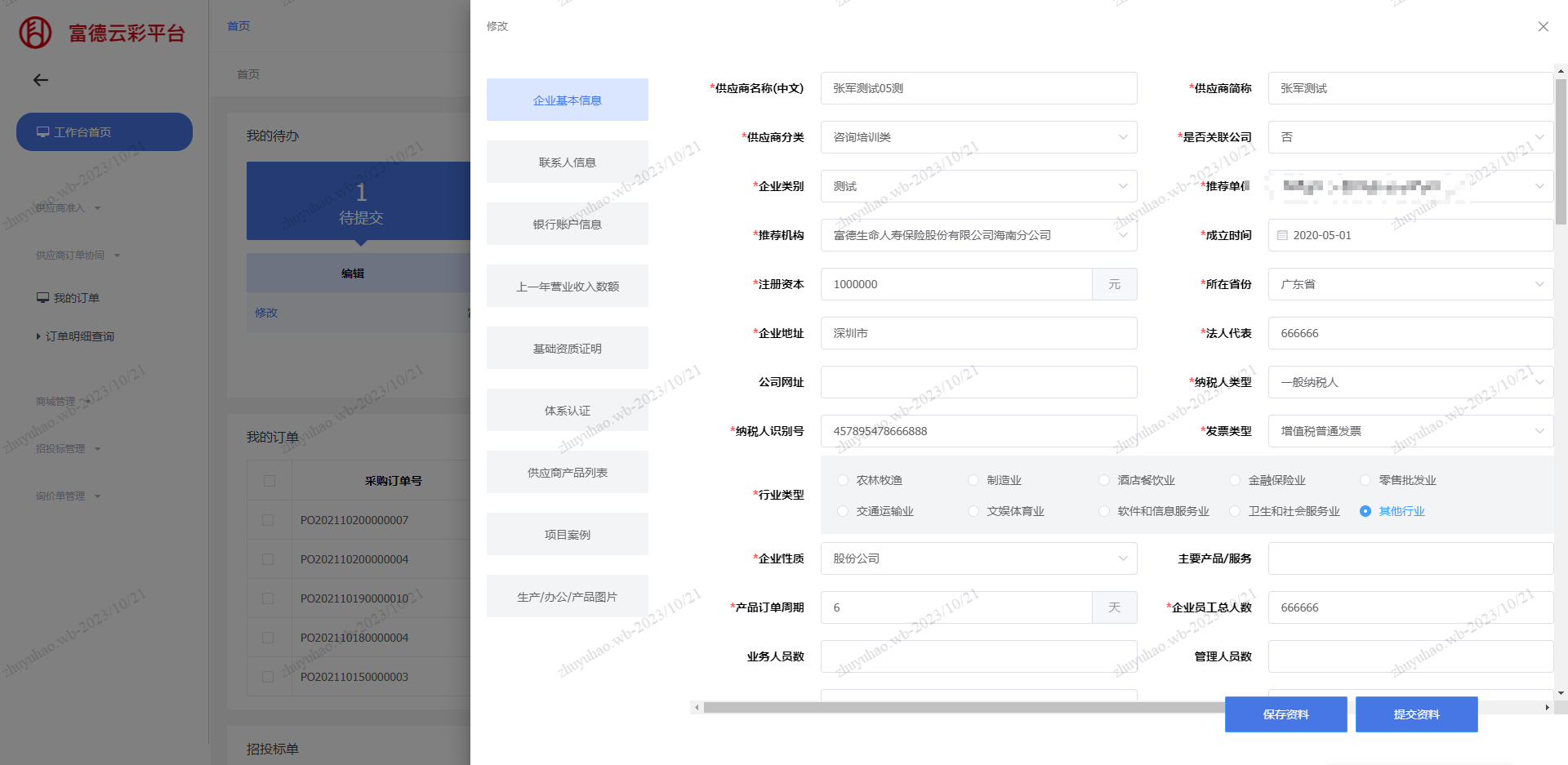
Task: Click the 注册资本 input field
Action: tap(956, 284)
